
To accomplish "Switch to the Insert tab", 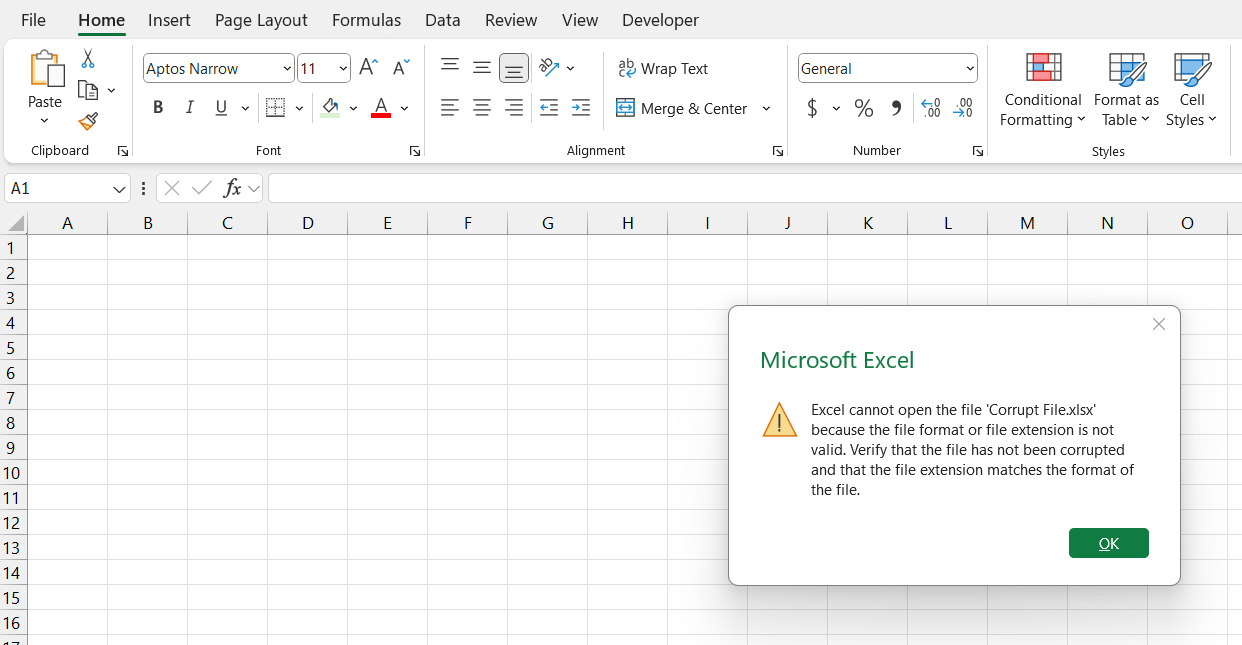I will click(170, 20).
